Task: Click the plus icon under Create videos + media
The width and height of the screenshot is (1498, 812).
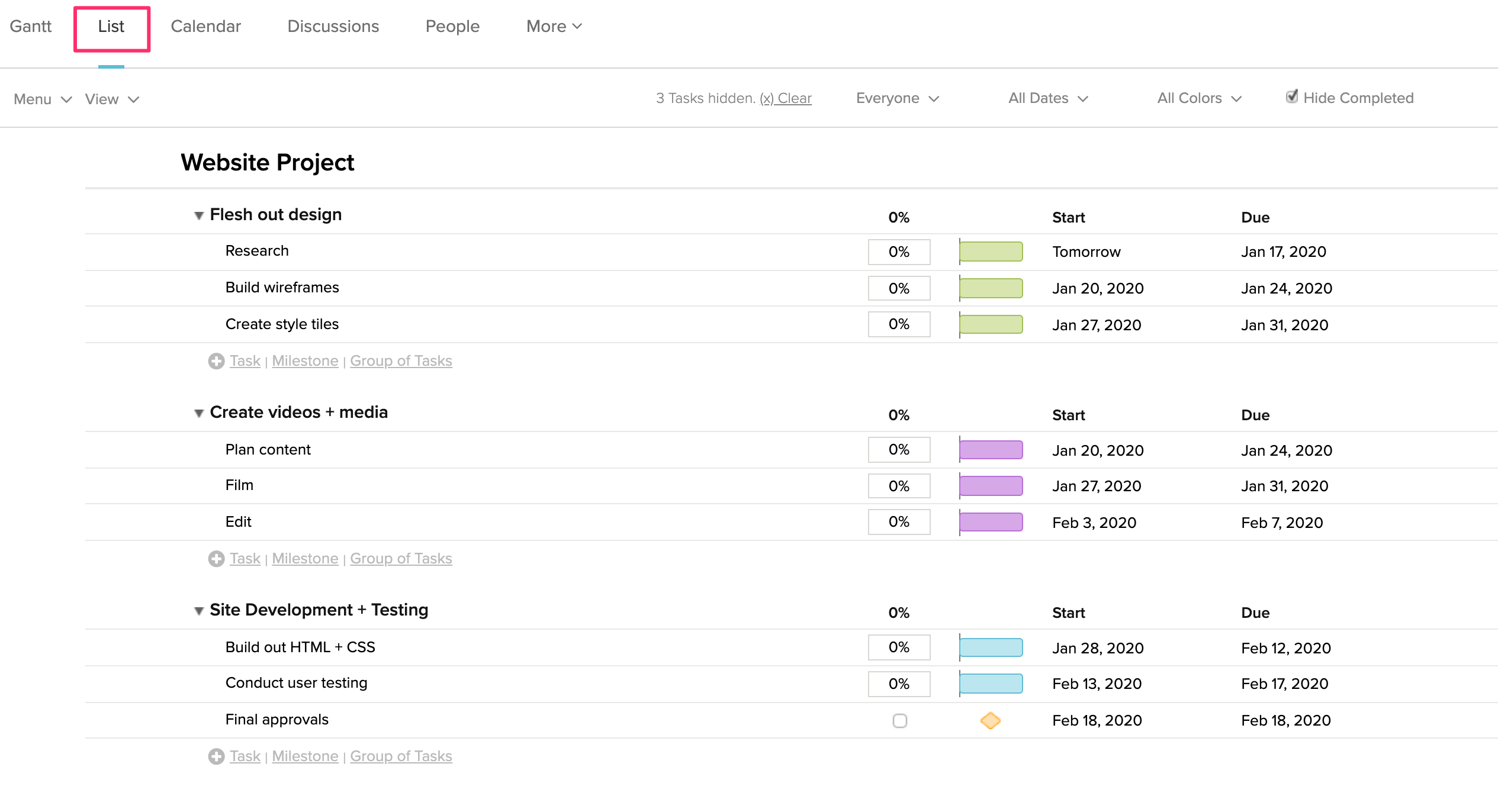Action: pyautogui.click(x=217, y=558)
